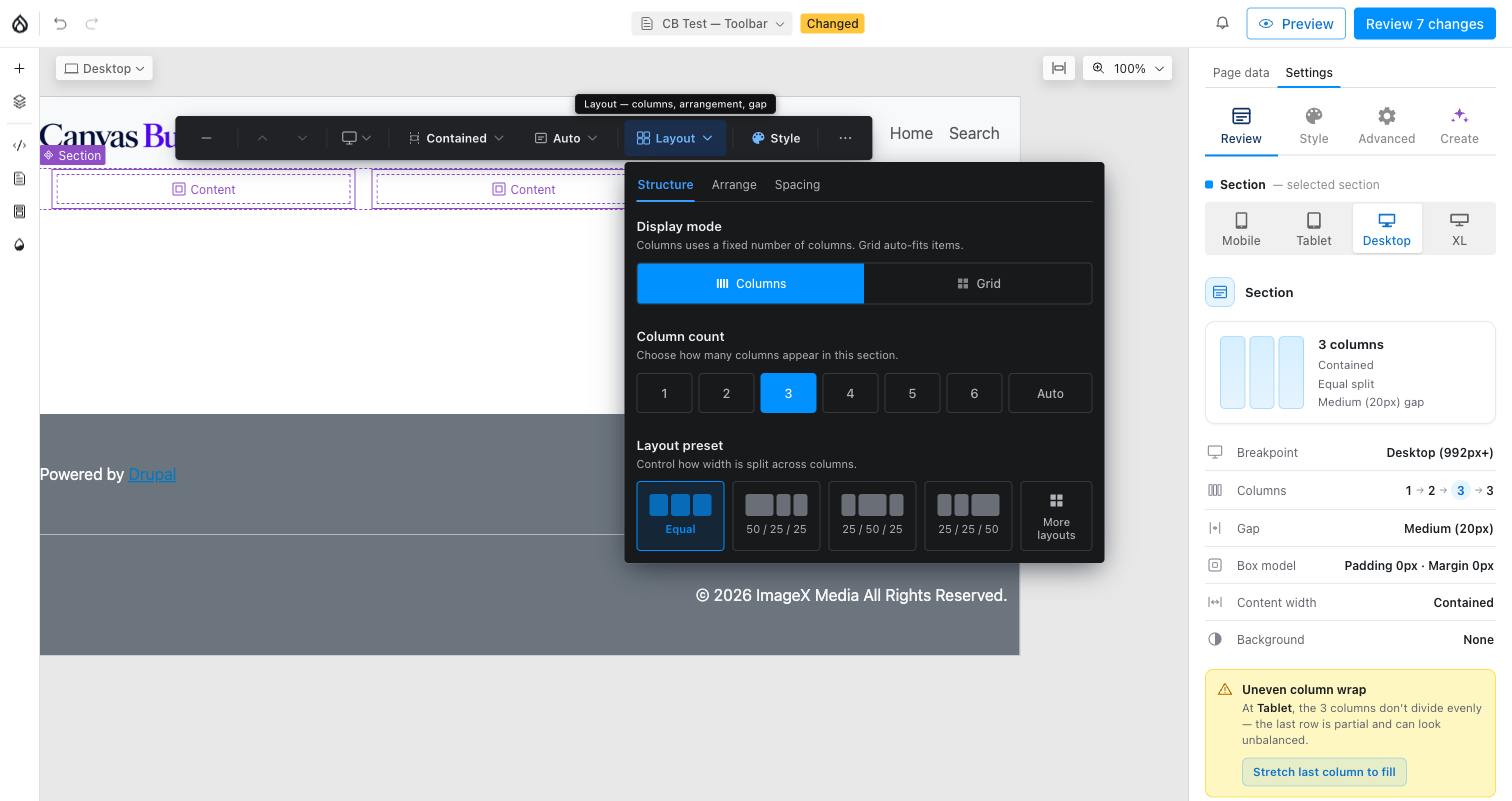
Task: Move section up with the up chevron
Action: pyautogui.click(x=262, y=138)
